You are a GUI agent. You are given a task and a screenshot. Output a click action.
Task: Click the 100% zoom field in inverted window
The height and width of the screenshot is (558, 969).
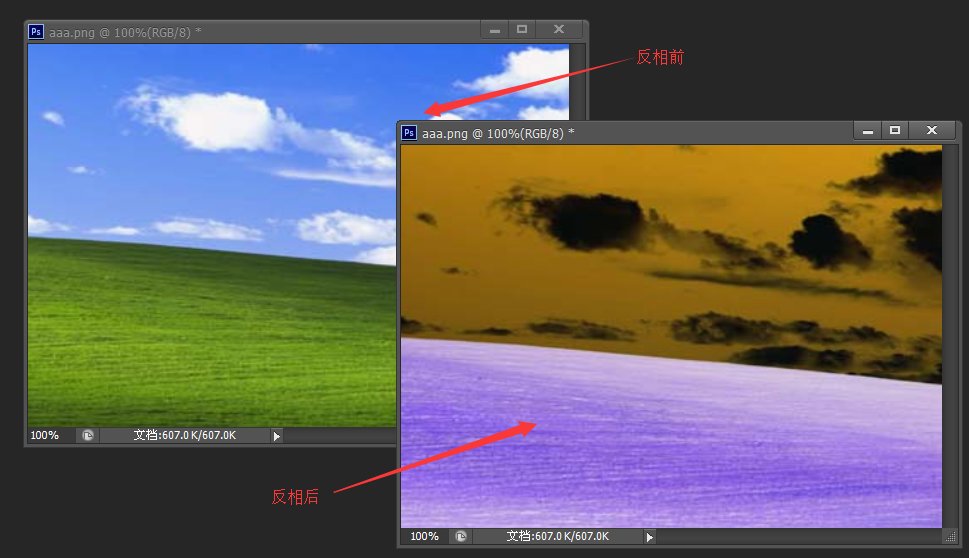(425, 536)
